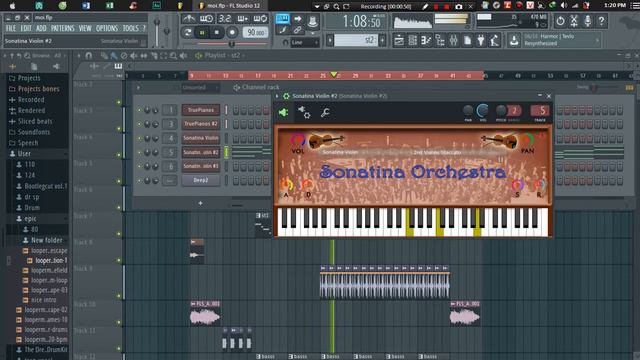640x360 pixels.
Task: Expand the Bootlegcut vol.1 folder
Action: pos(45,186)
